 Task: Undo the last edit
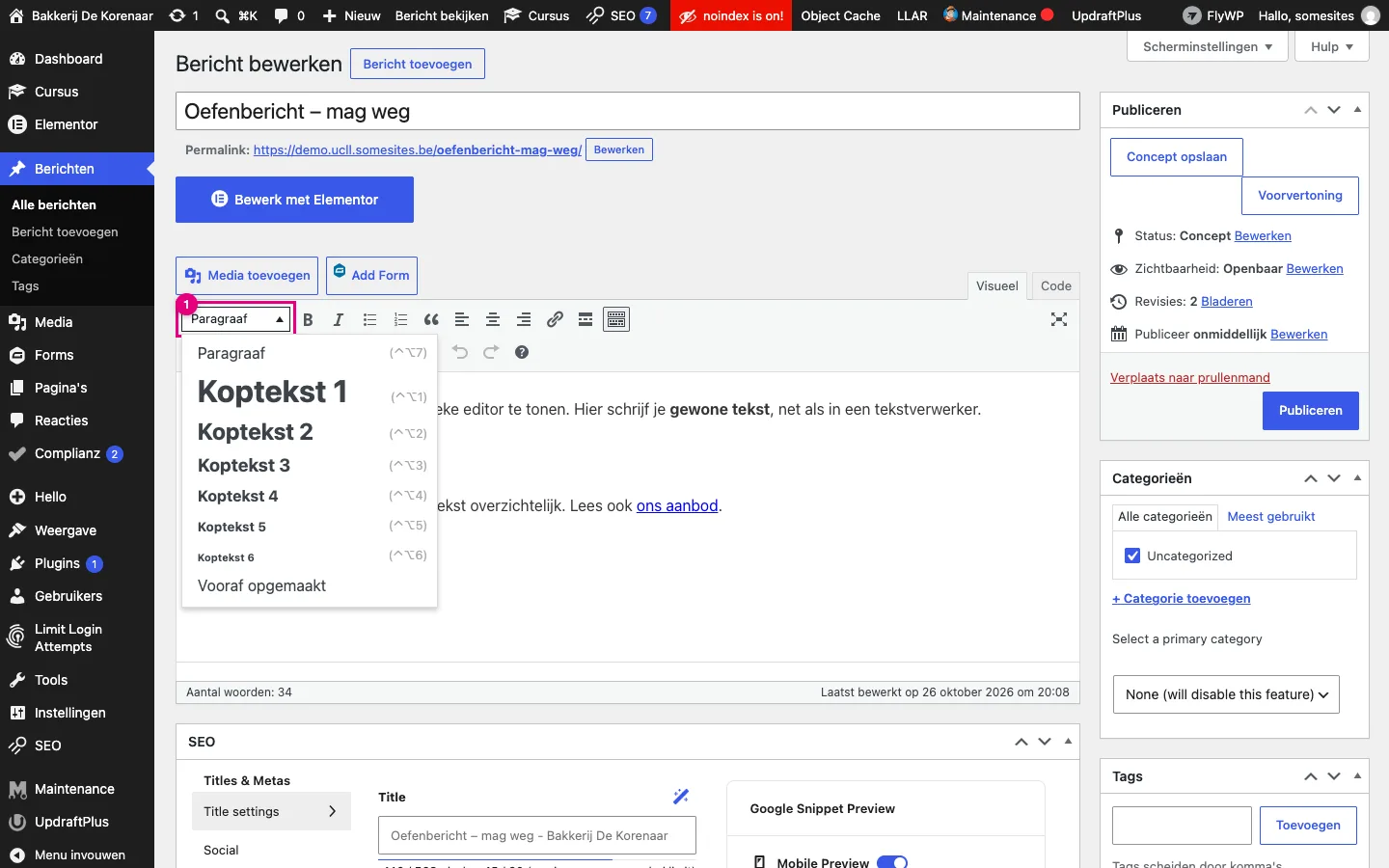pyautogui.click(x=460, y=352)
